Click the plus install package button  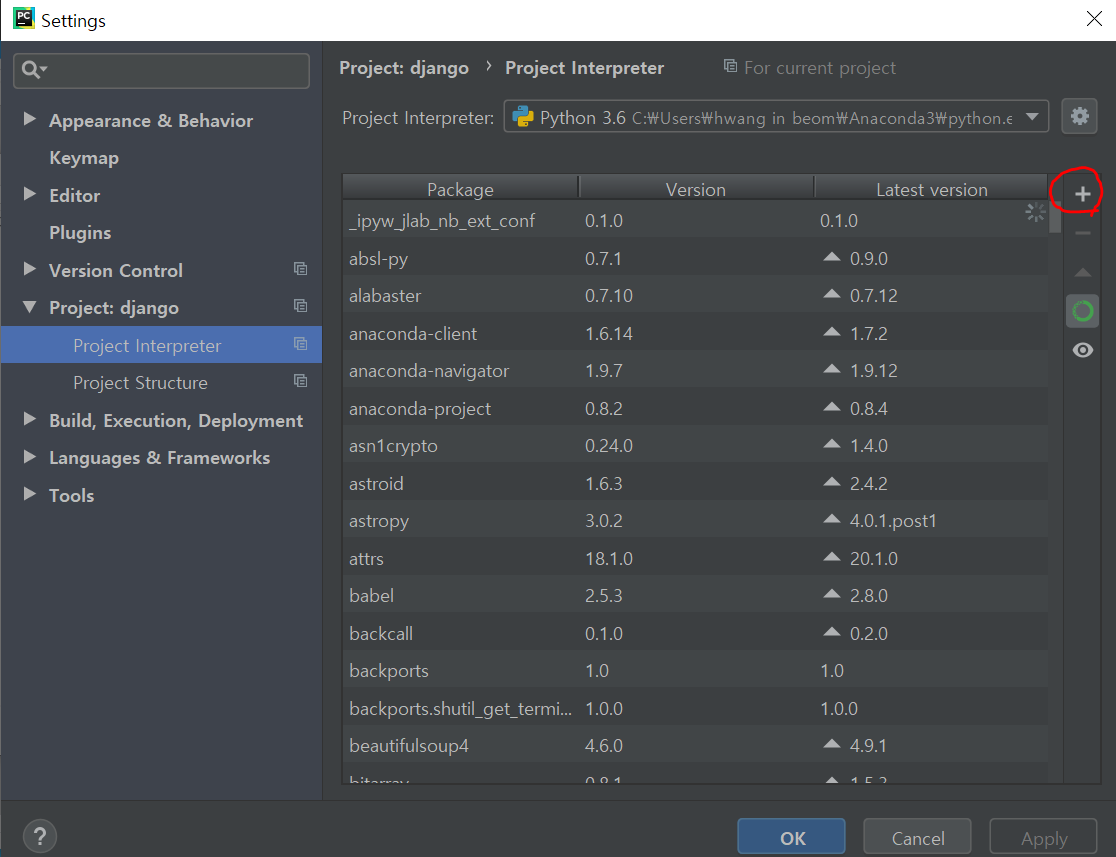pyautogui.click(x=1082, y=194)
